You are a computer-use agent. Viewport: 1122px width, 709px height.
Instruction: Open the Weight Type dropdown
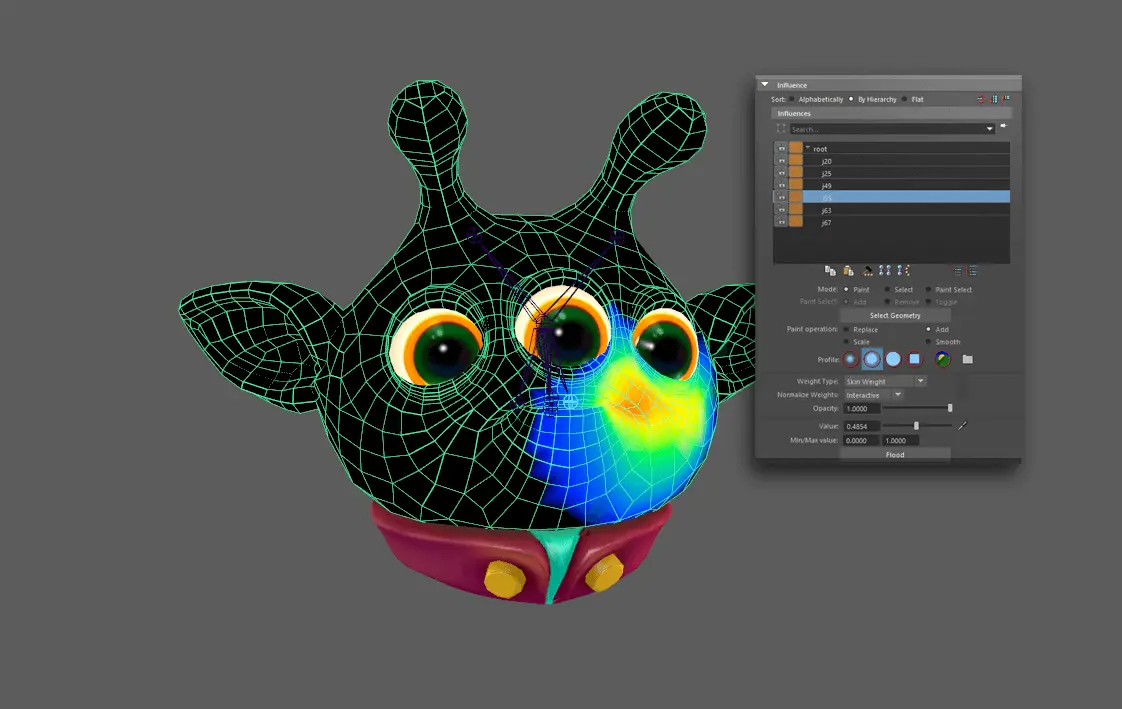click(885, 381)
